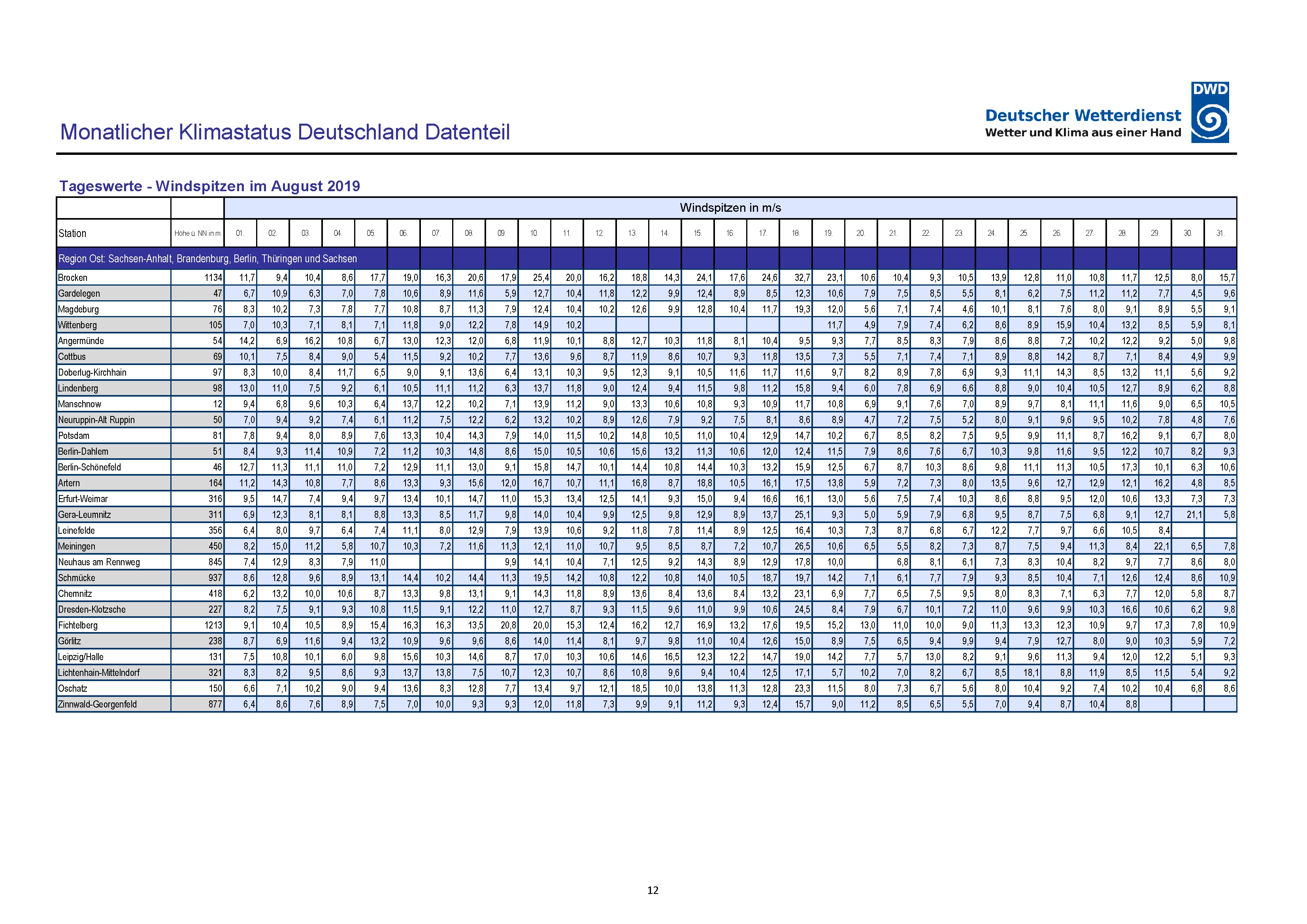Screen dimensions: 1307x924
Task: Click the 'Zinnwald-Georgenfeld' station name
Action: pos(97,704)
